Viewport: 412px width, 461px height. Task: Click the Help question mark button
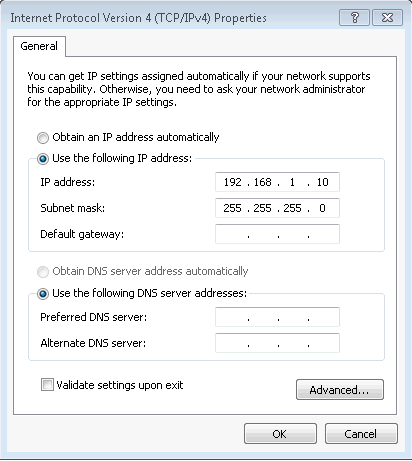(354, 17)
